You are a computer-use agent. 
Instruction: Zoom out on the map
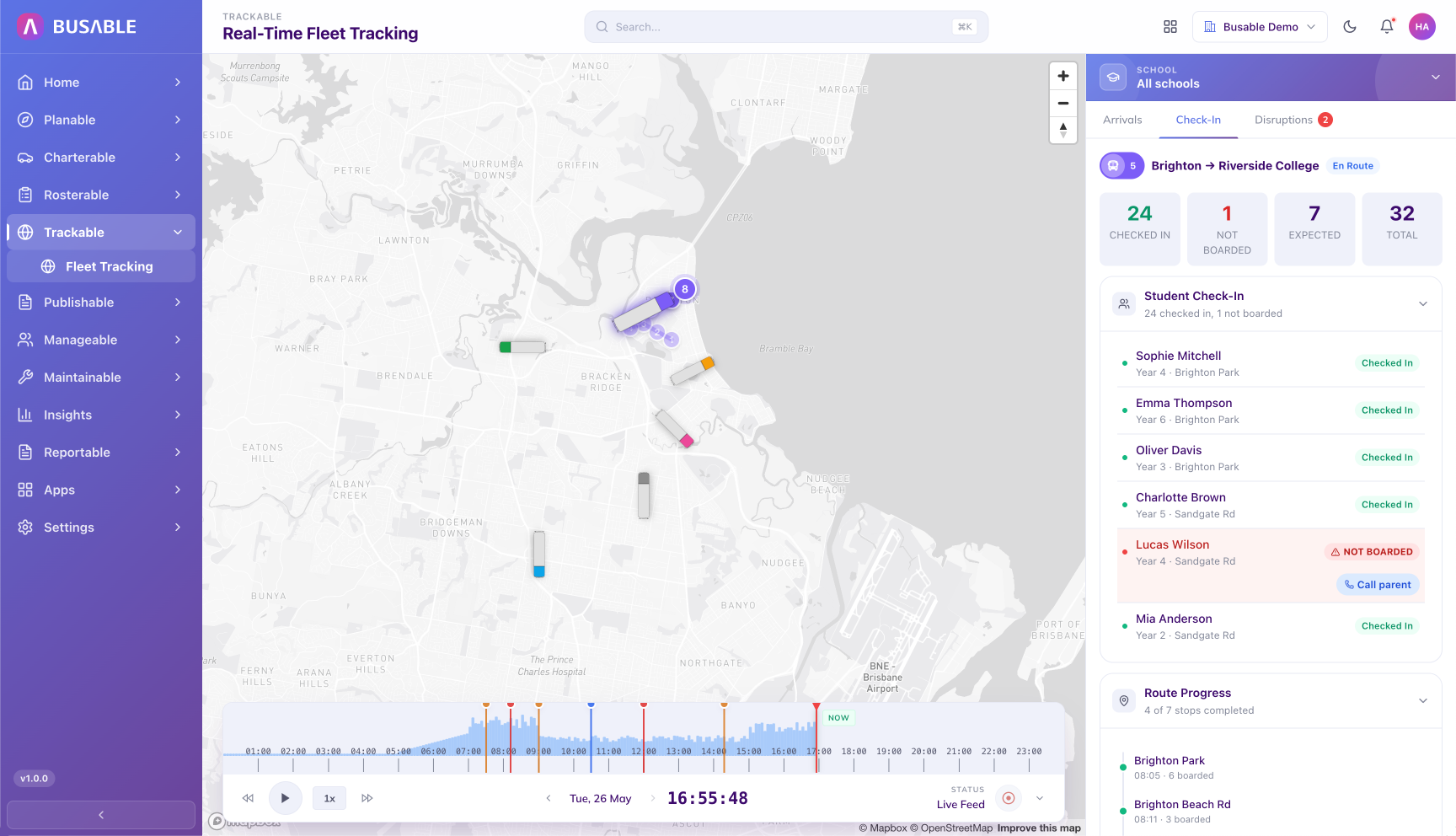pos(1063,103)
